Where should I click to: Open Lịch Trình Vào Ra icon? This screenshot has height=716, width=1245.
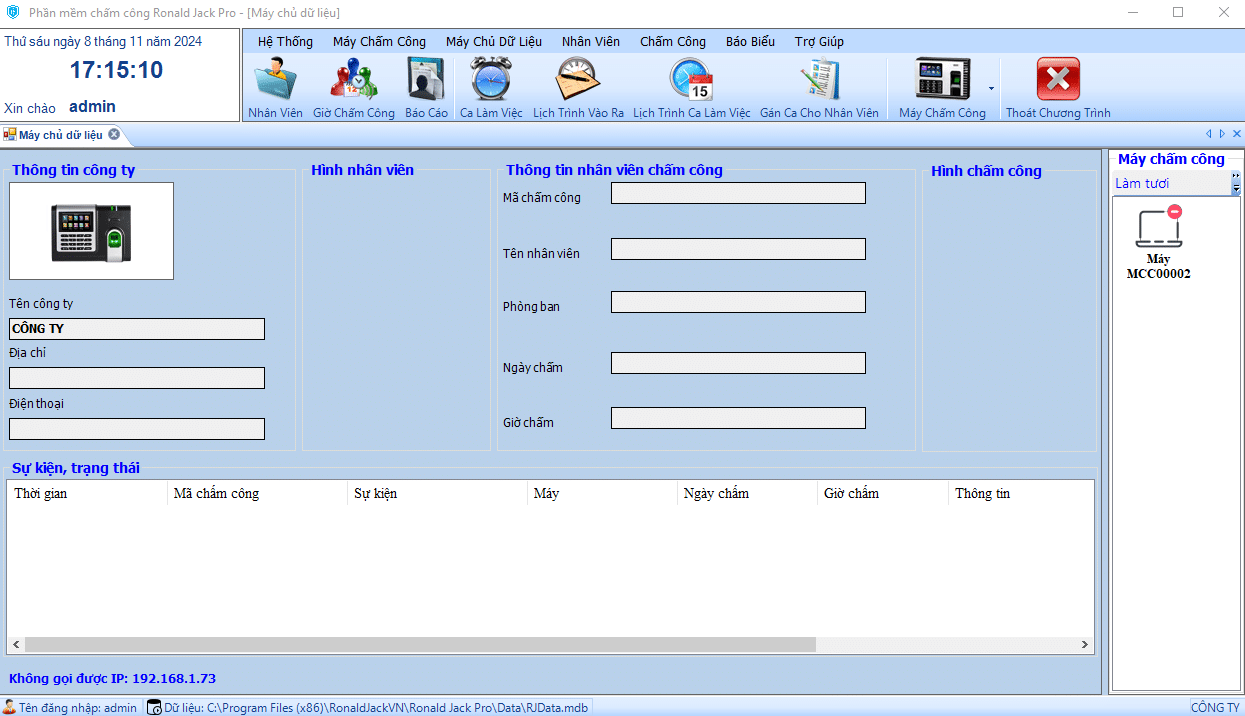578,88
